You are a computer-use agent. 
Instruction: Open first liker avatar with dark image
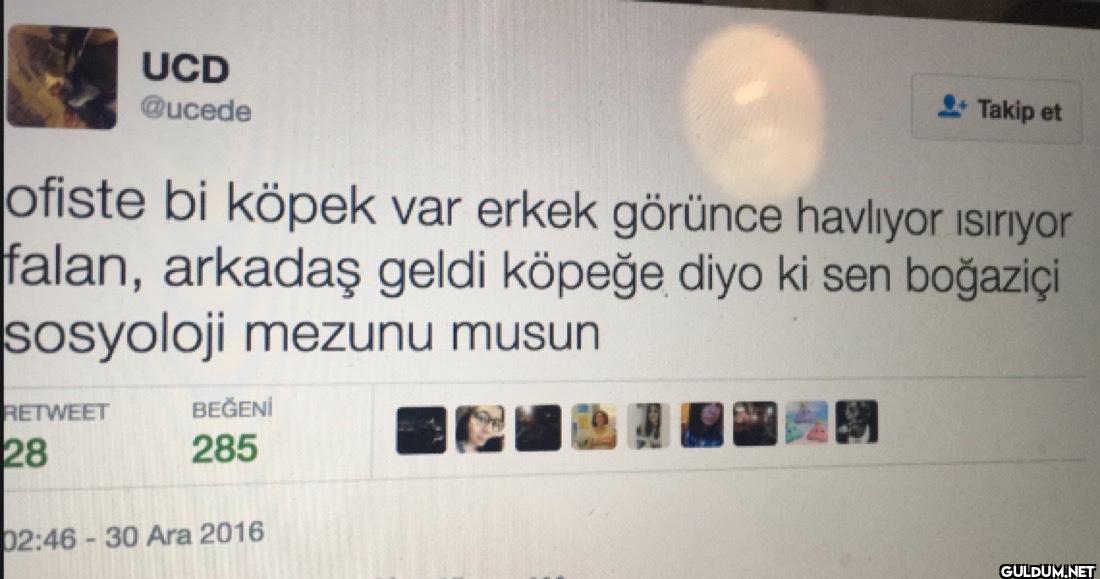click(421, 430)
